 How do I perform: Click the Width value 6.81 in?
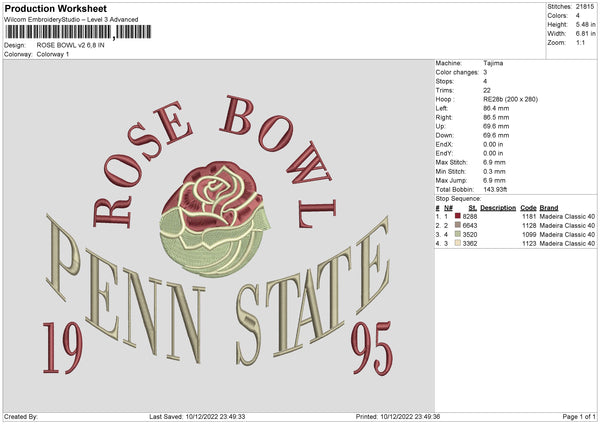click(585, 34)
